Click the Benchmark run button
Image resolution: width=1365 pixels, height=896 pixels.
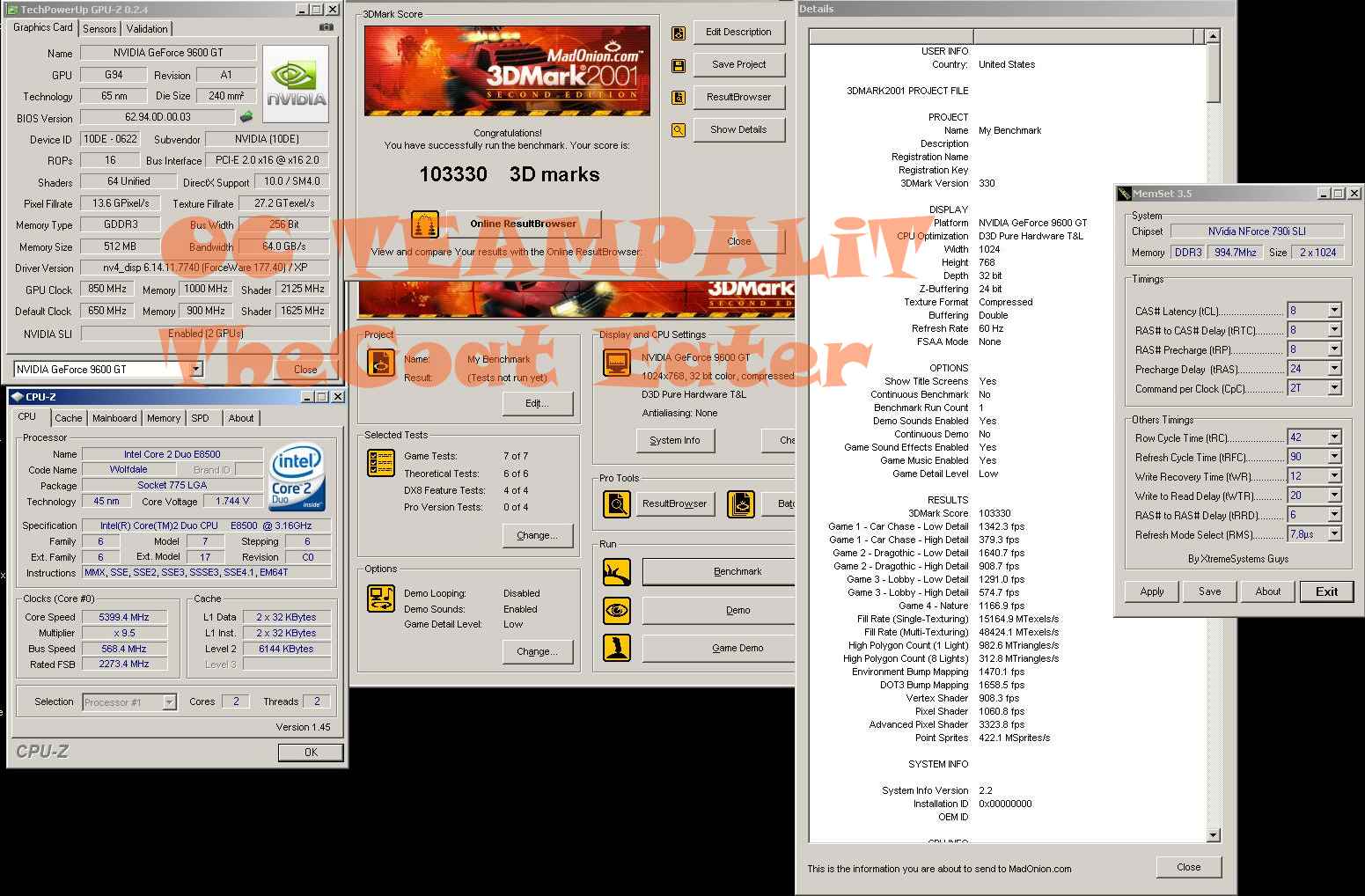[719, 572]
